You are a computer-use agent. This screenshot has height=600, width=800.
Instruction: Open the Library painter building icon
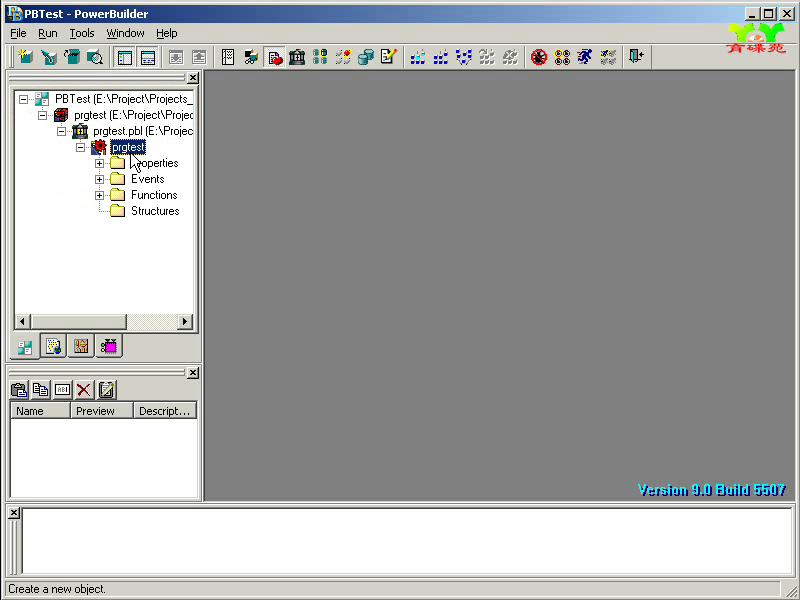[x=297, y=57]
